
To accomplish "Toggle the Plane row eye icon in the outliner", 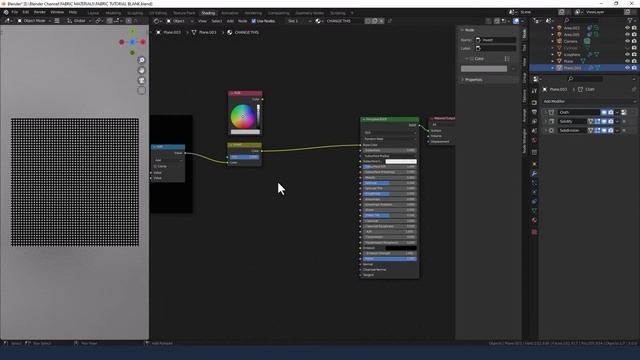I will click(627, 61).
